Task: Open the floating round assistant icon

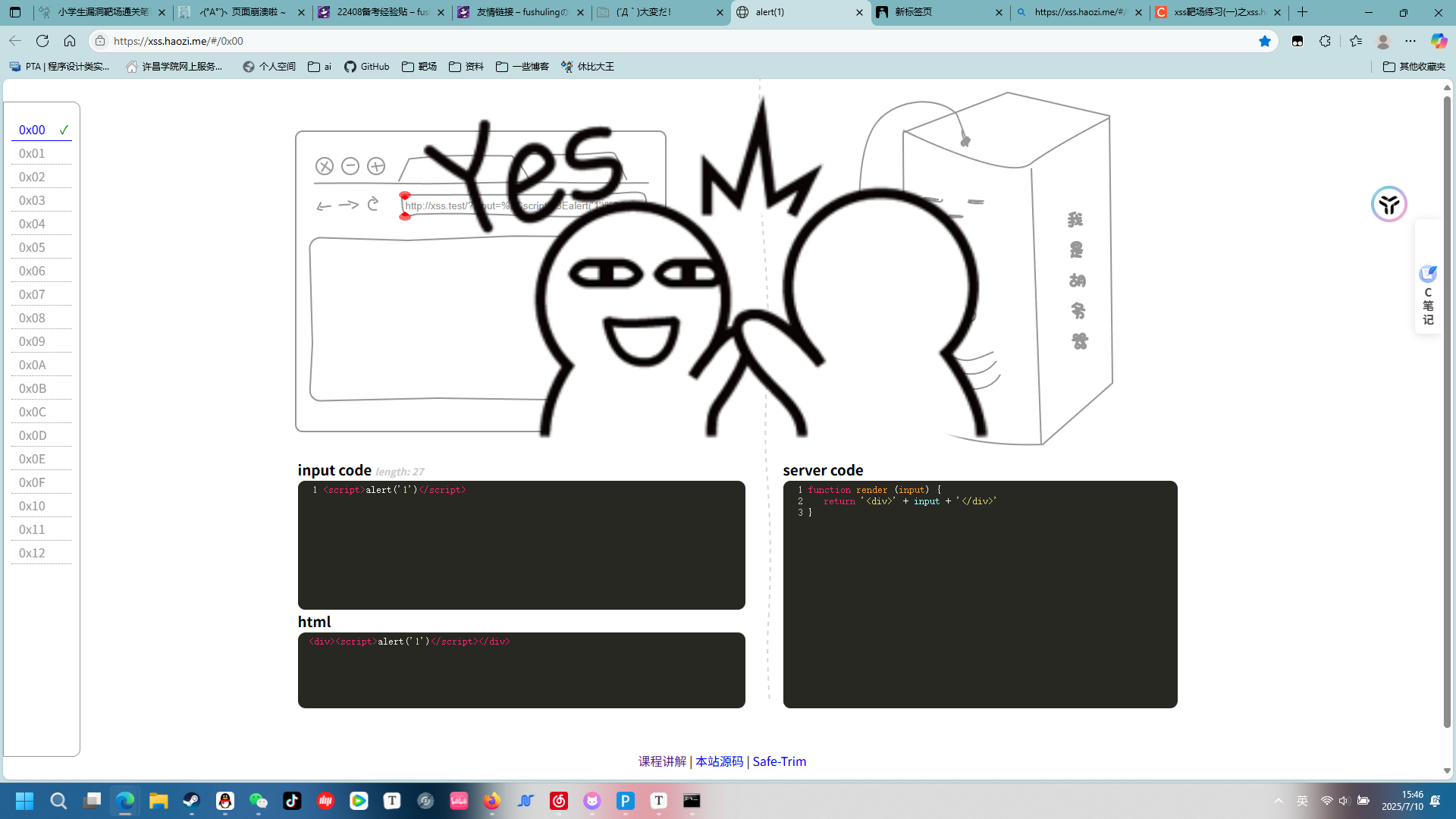Action: pyautogui.click(x=1389, y=204)
